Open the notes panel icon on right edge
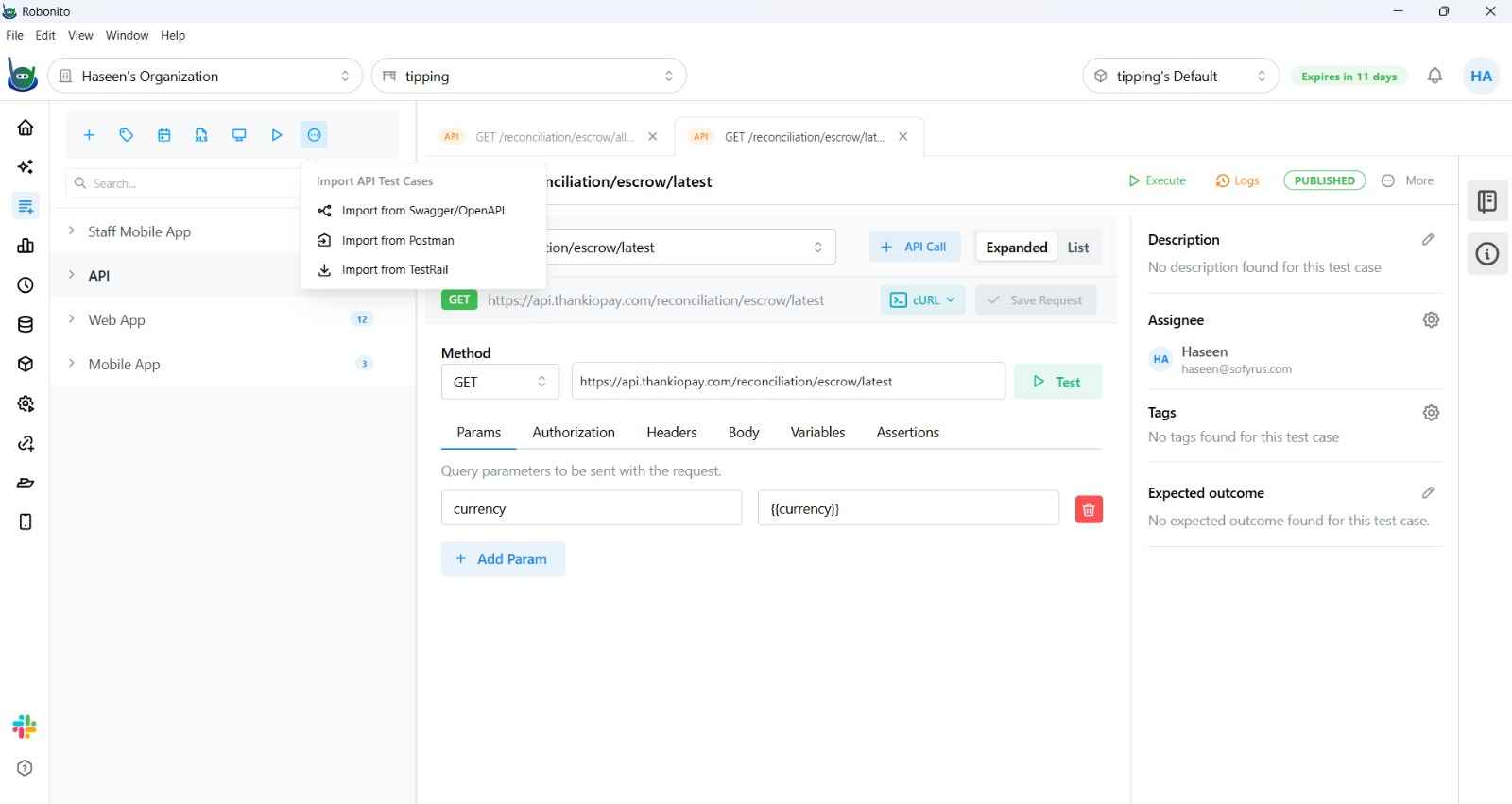This screenshot has height=804, width=1512. 1487,201
